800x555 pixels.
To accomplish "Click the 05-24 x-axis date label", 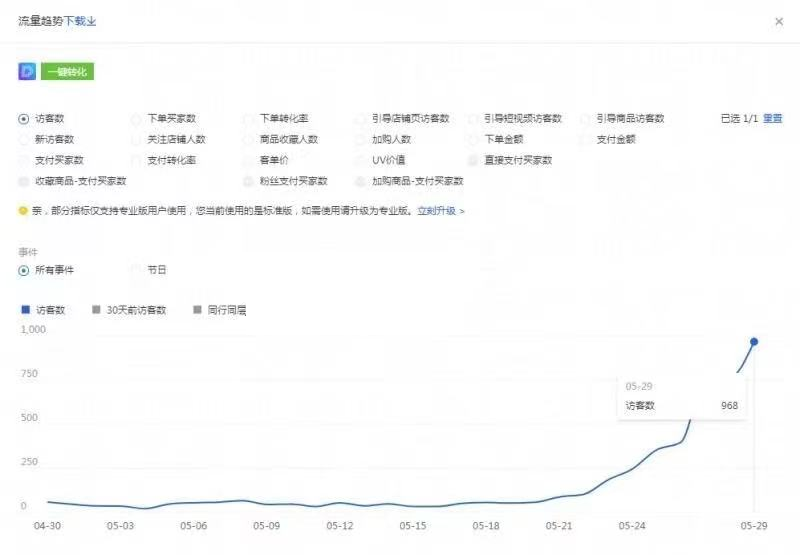I will tap(632, 525).
